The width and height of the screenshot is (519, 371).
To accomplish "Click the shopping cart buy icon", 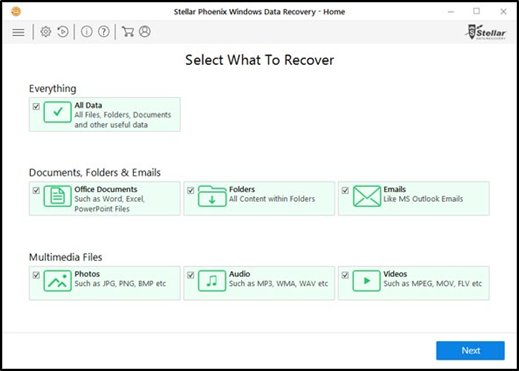I will pos(128,32).
